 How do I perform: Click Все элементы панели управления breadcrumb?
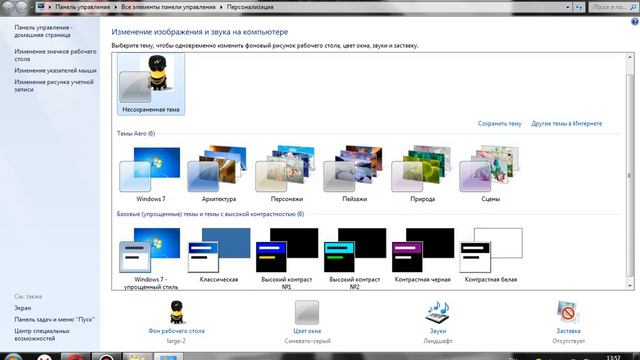(168, 7)
